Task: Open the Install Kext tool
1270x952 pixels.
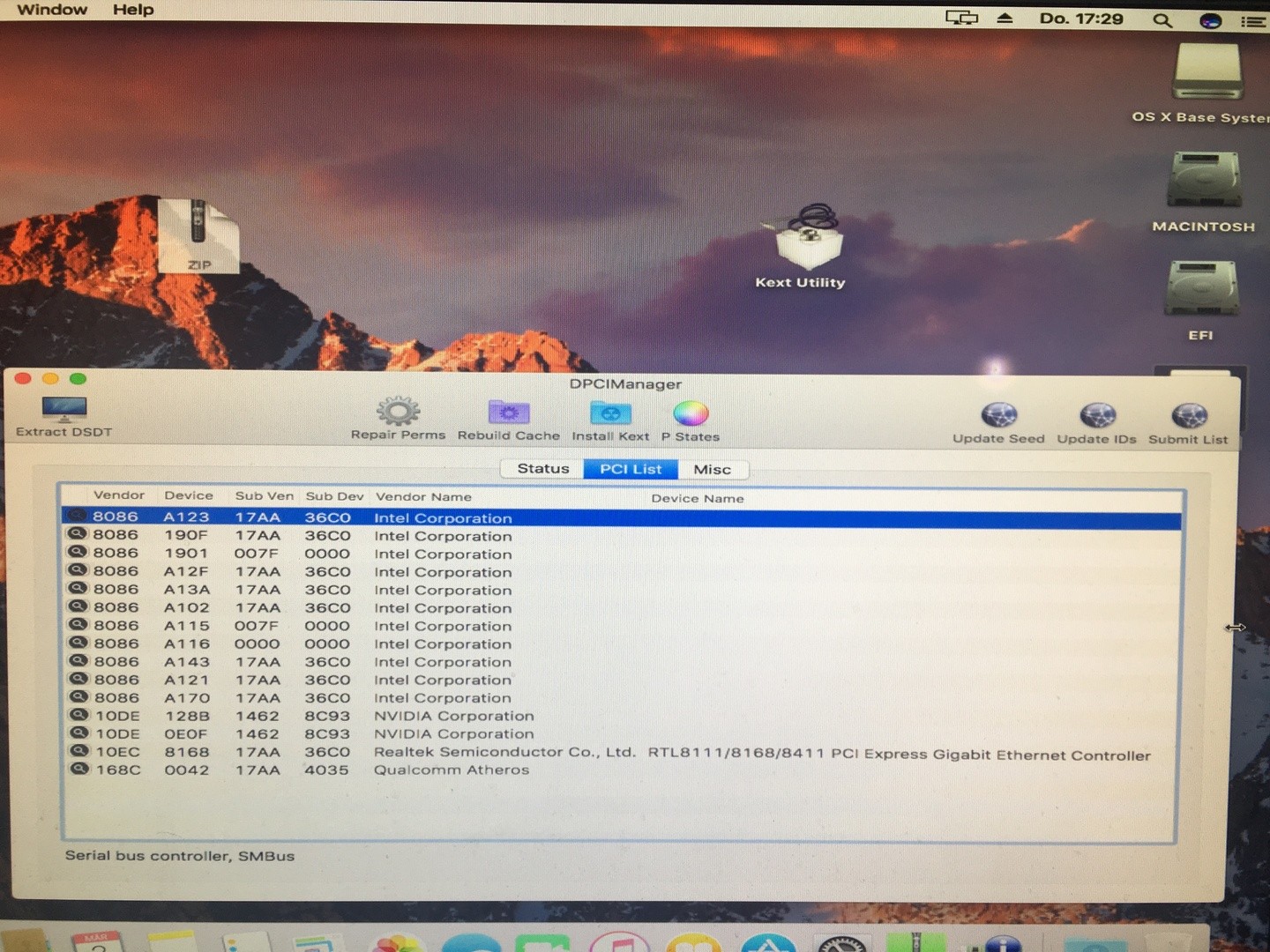Action: pos(610,413)
